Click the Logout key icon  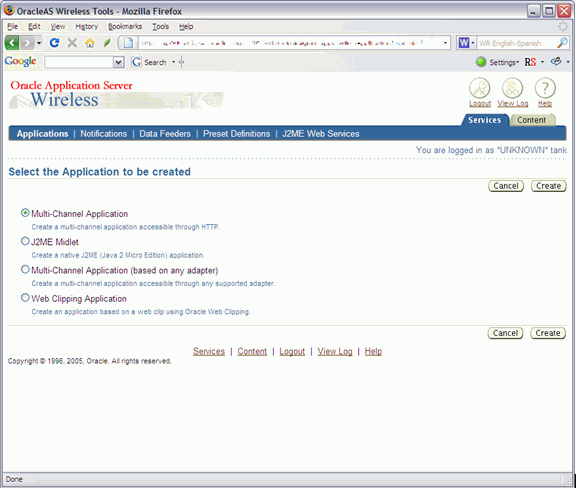[480, 88]
